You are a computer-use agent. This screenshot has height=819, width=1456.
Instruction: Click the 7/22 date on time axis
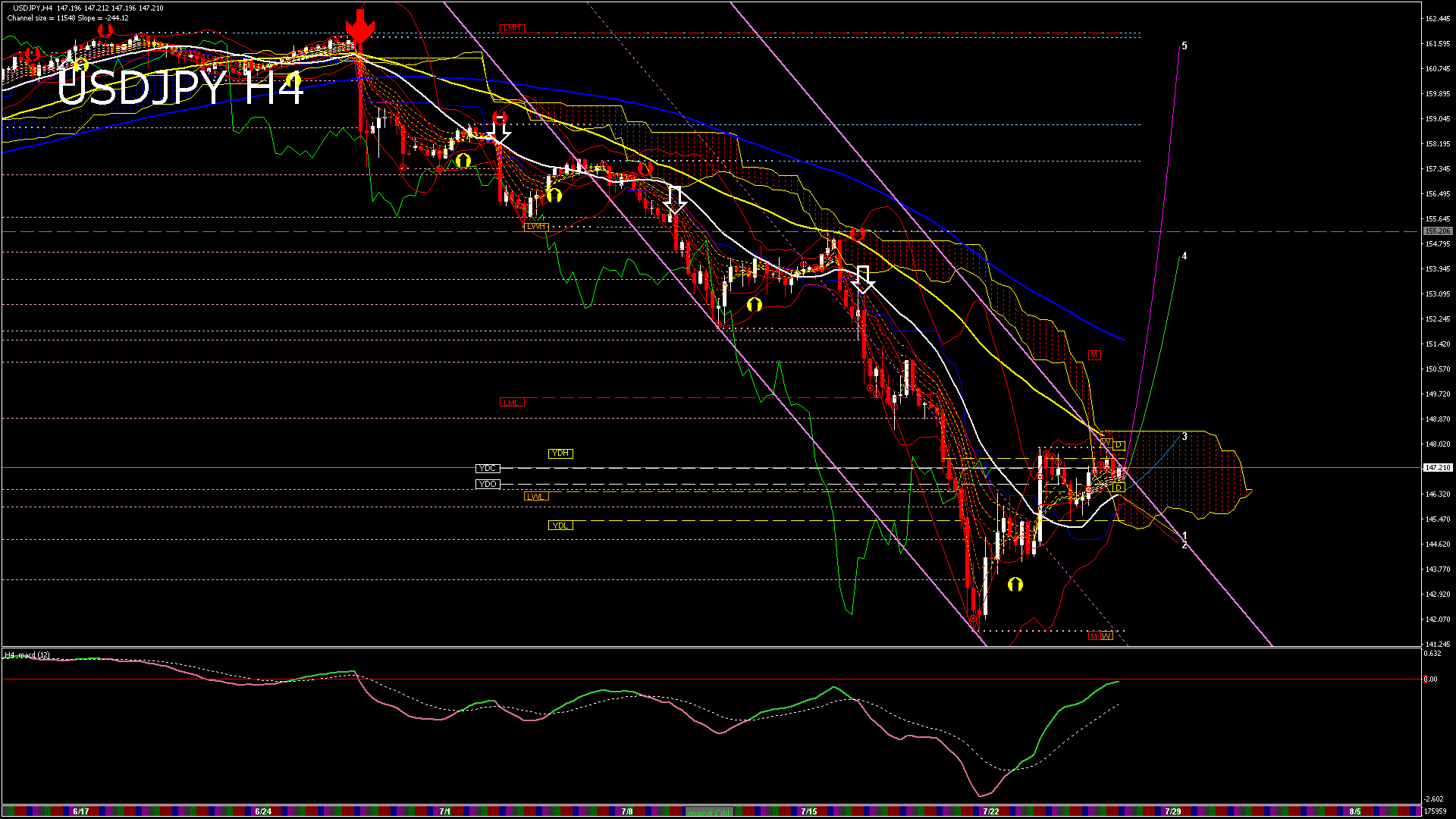tap(990, 811)
